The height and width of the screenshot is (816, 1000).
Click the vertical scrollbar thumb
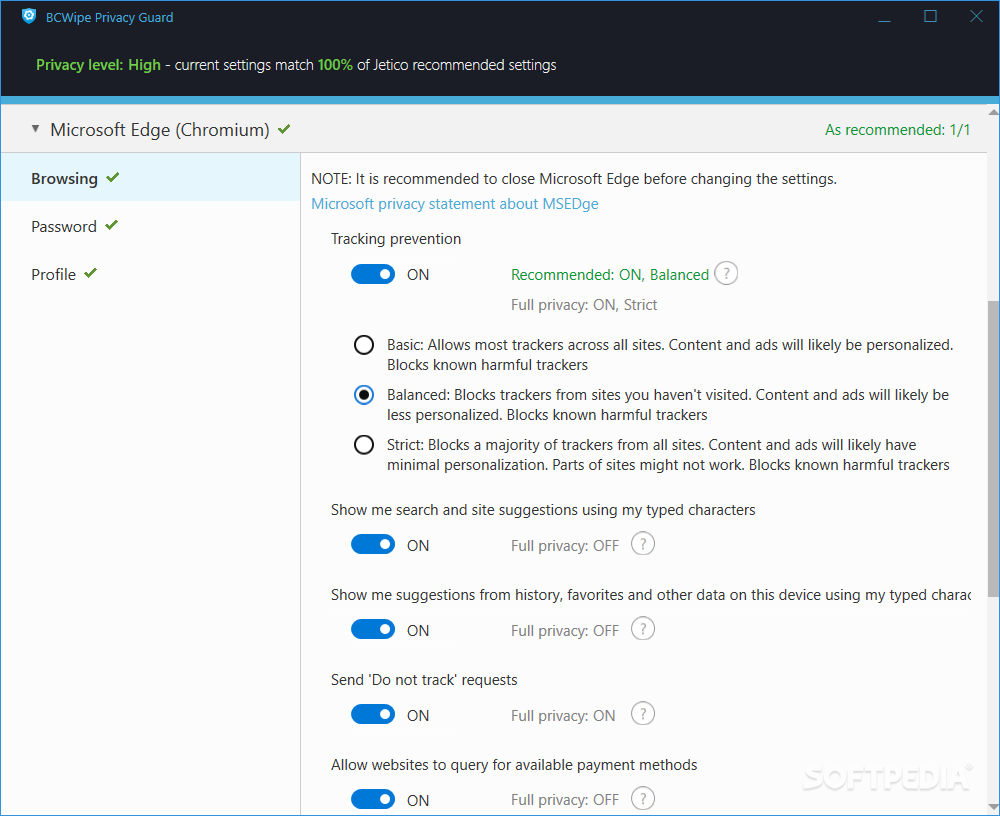tap(993, 447)
